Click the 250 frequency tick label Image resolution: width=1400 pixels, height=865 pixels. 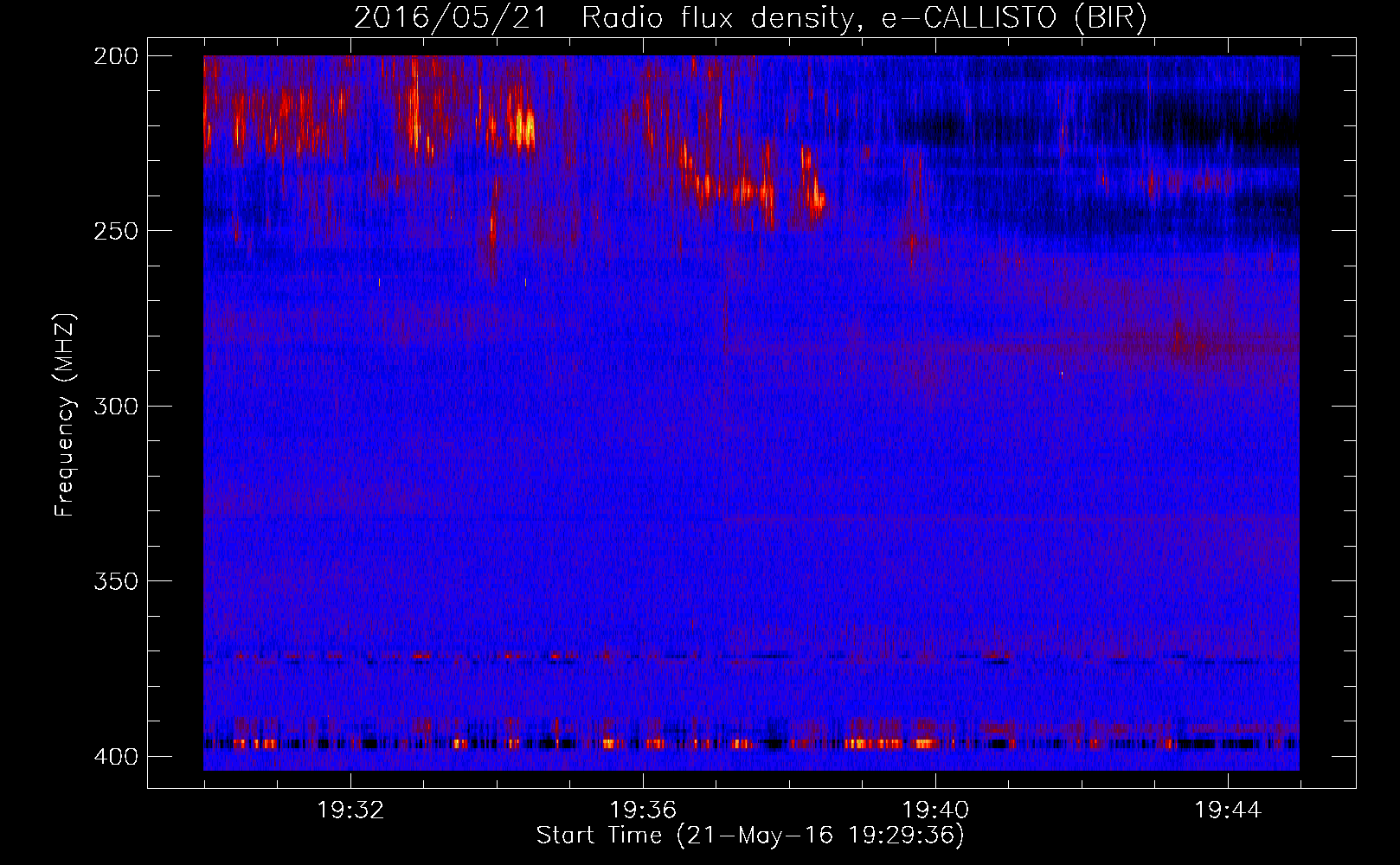click(116, 231)
